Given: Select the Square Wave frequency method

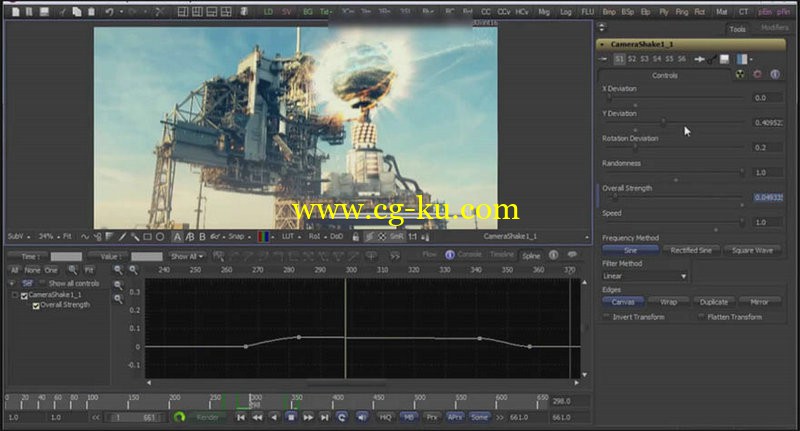Looking at the screenshot, I should click(752, 250).
